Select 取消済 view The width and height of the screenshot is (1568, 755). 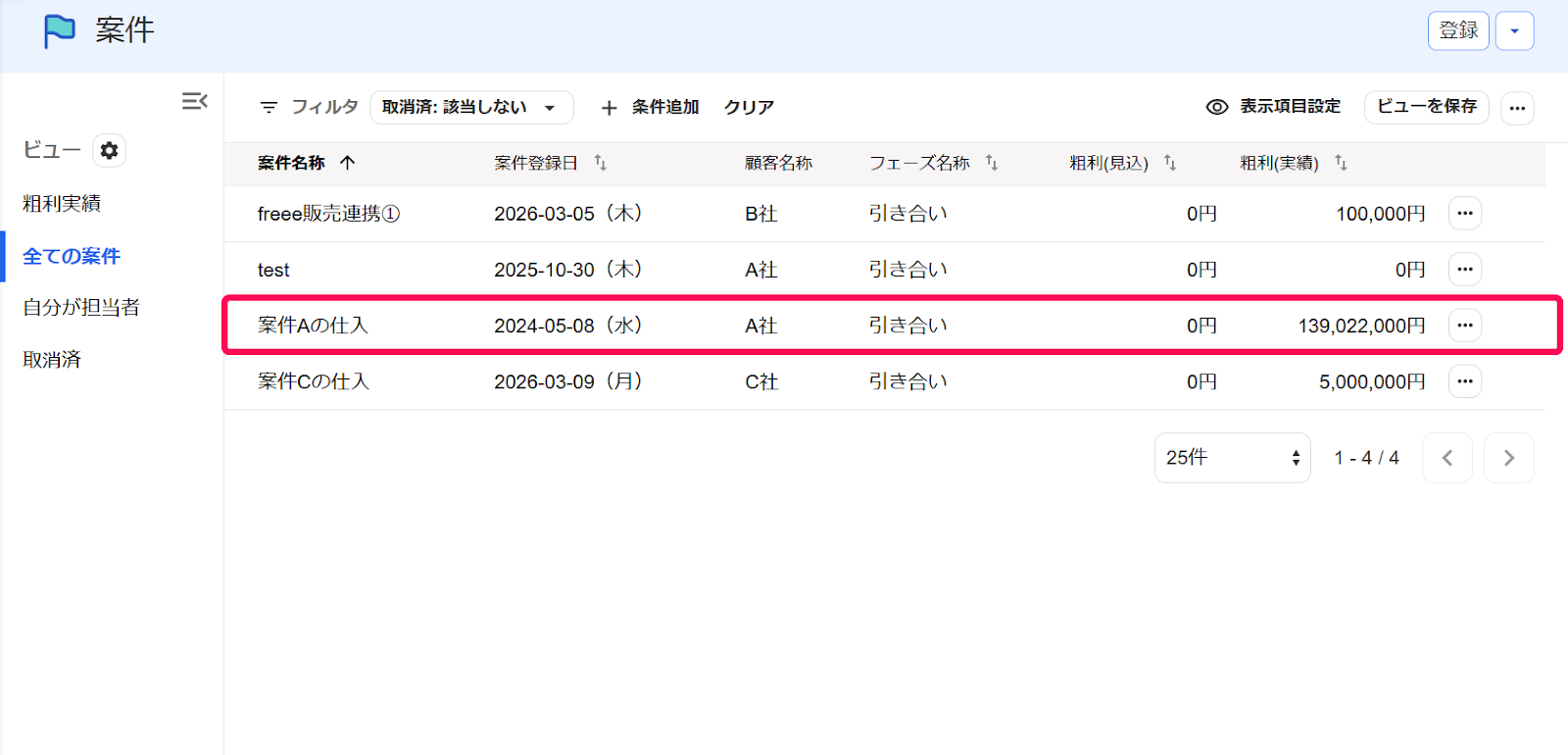(x=52, y=360)
